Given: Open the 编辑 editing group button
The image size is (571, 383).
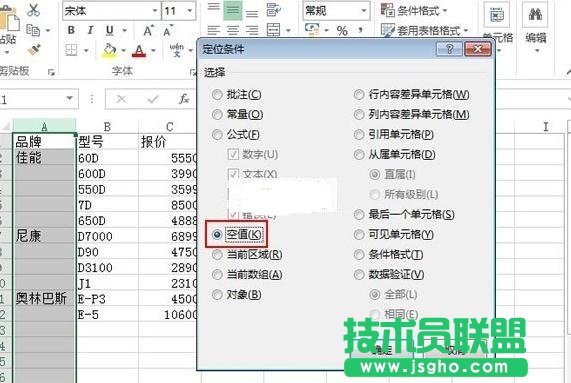Looking at the screenshot, I should coord(535,26).
